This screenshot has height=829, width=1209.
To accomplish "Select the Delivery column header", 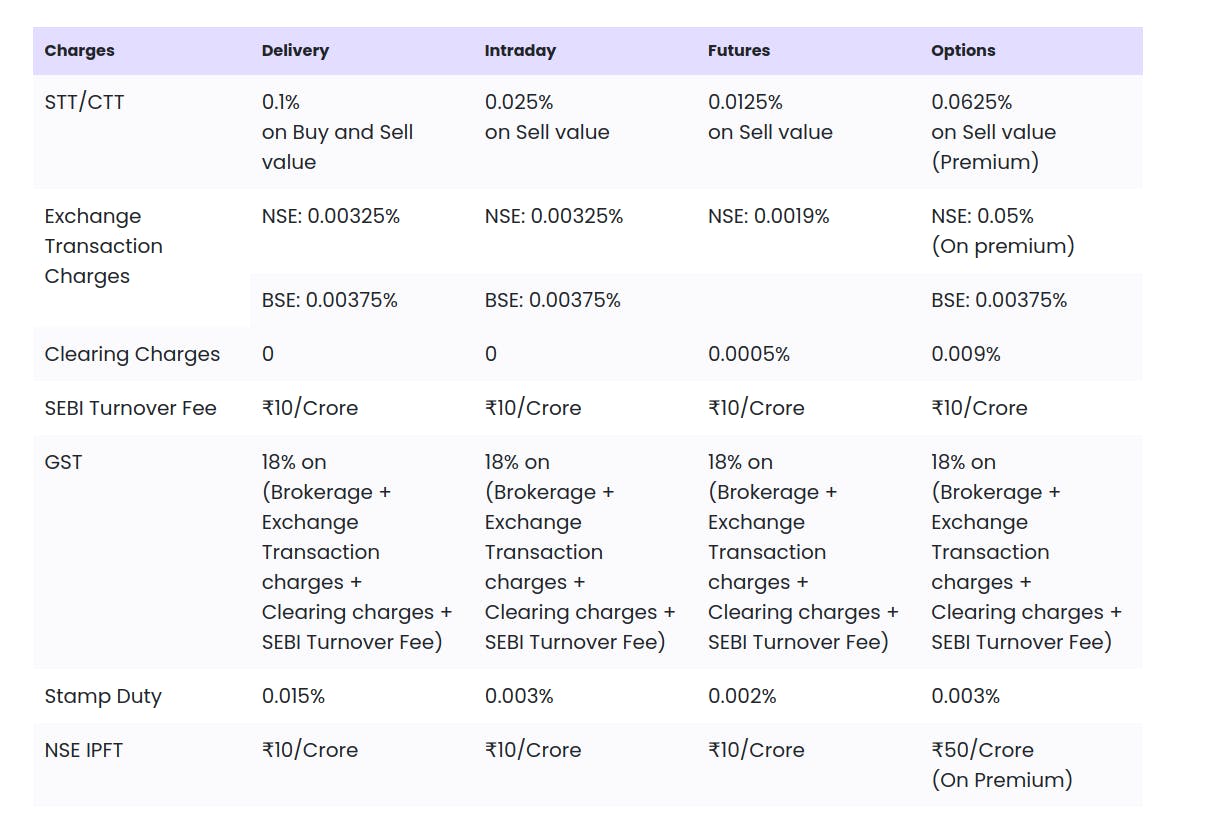I will pos(295,51).
